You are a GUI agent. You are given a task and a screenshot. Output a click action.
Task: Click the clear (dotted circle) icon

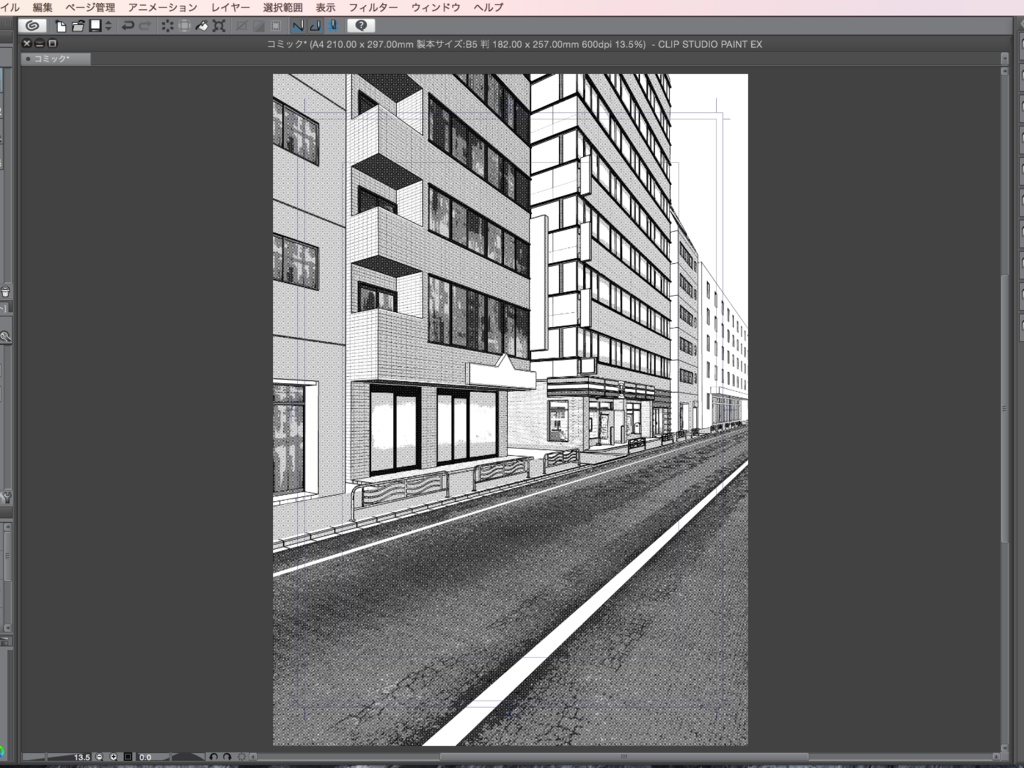[x=168, y=26]
